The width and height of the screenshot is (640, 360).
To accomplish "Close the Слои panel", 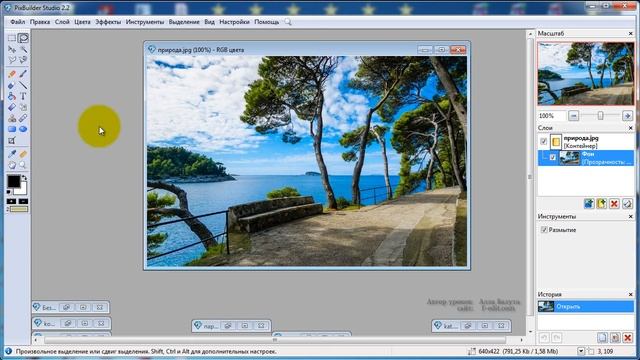I will [x=631, y=128].
